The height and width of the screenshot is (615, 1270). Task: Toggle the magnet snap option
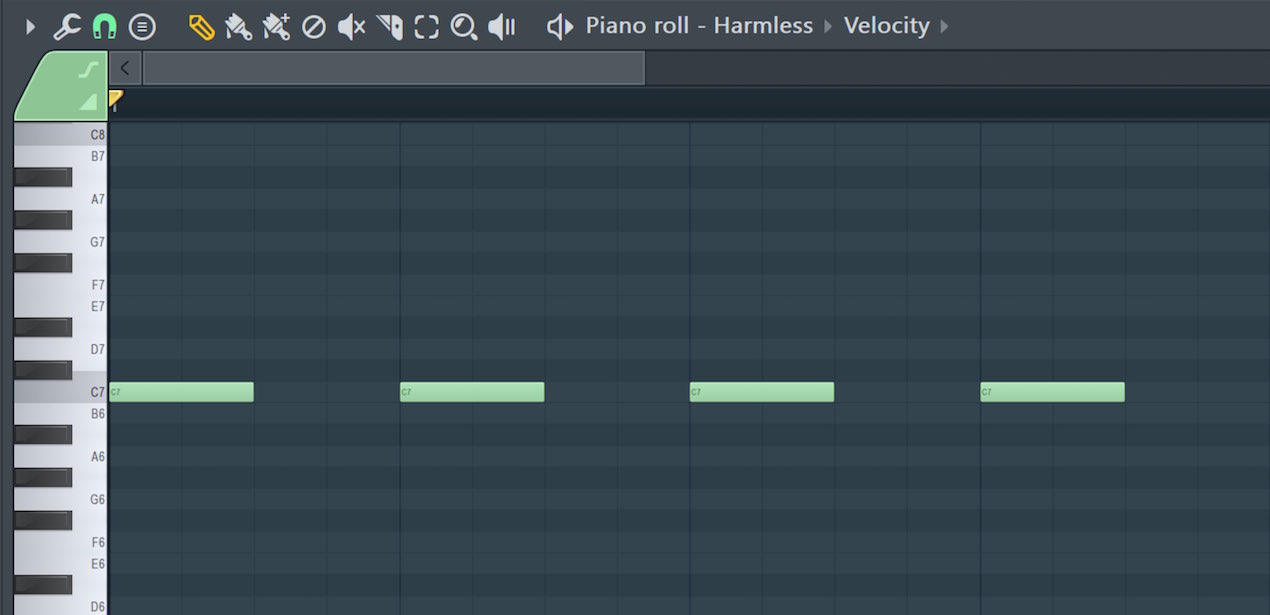[104, 27]
